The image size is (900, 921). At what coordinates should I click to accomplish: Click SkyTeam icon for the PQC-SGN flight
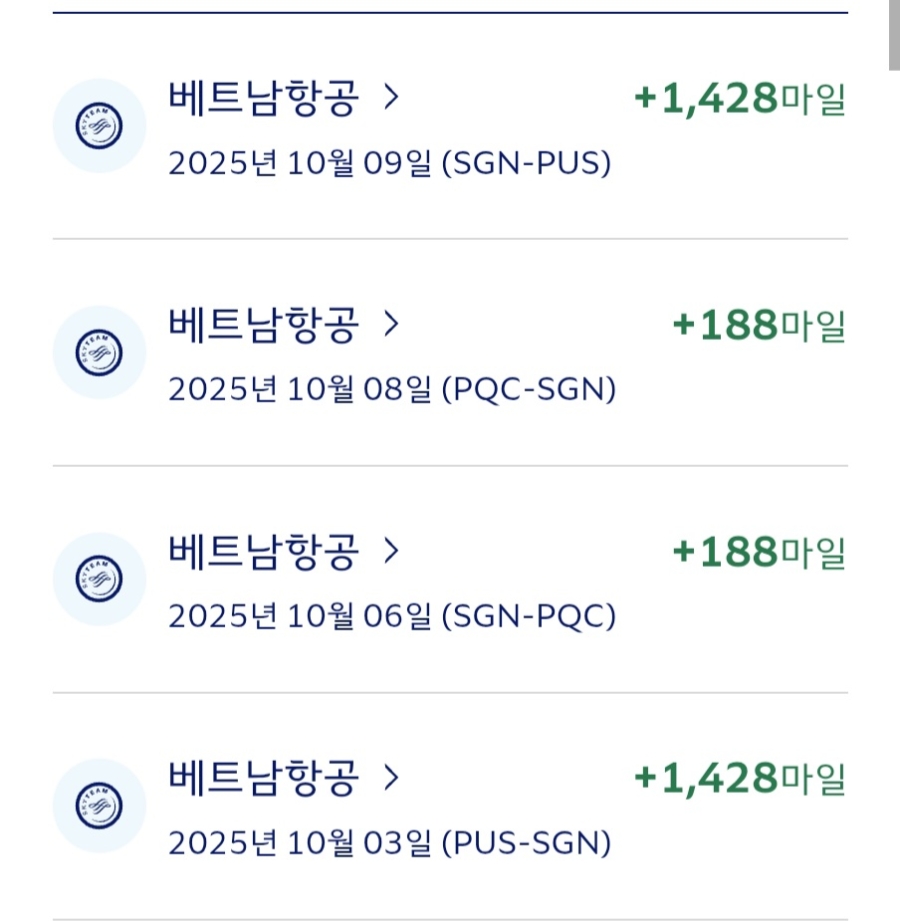pyautogui.click(x=99, y=352)
